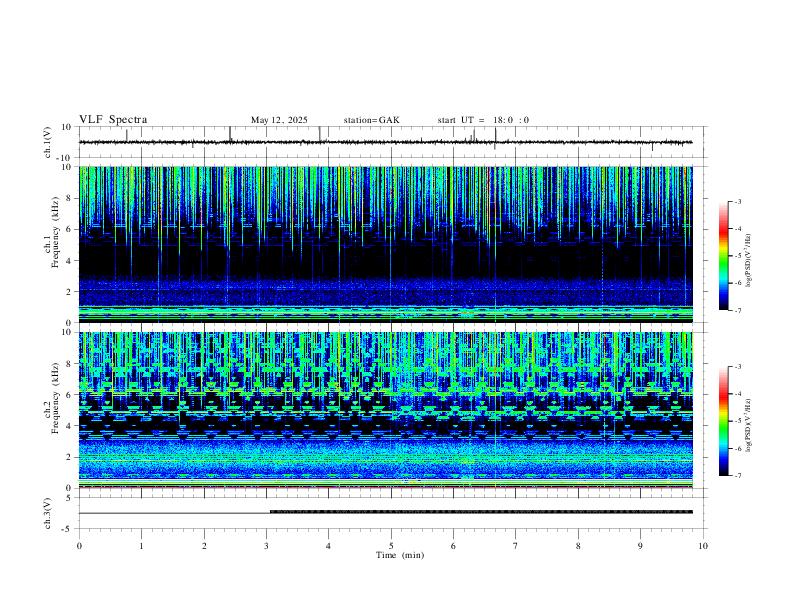
Task: Click the "station=GAK" label
Action: [371, 120]
